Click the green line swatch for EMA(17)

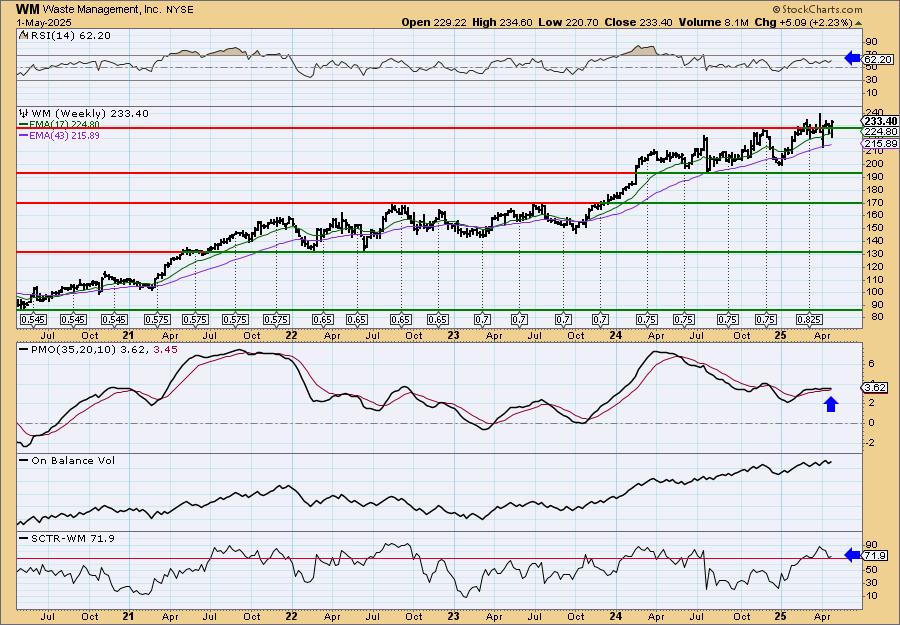(x=24, y=125)
